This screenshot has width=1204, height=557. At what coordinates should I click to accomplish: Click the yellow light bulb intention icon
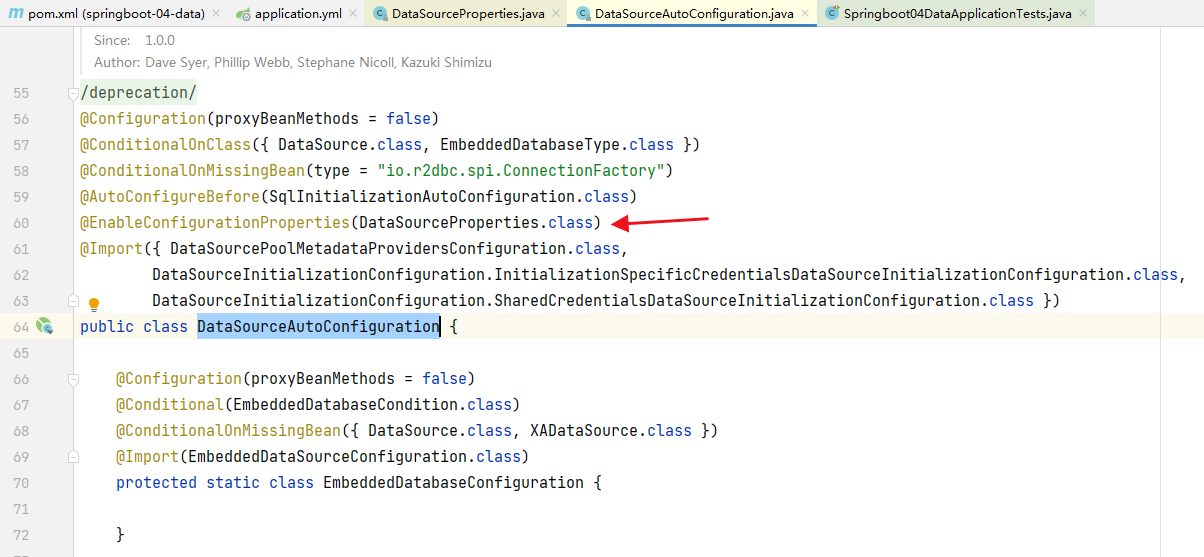tap(94, 304)
